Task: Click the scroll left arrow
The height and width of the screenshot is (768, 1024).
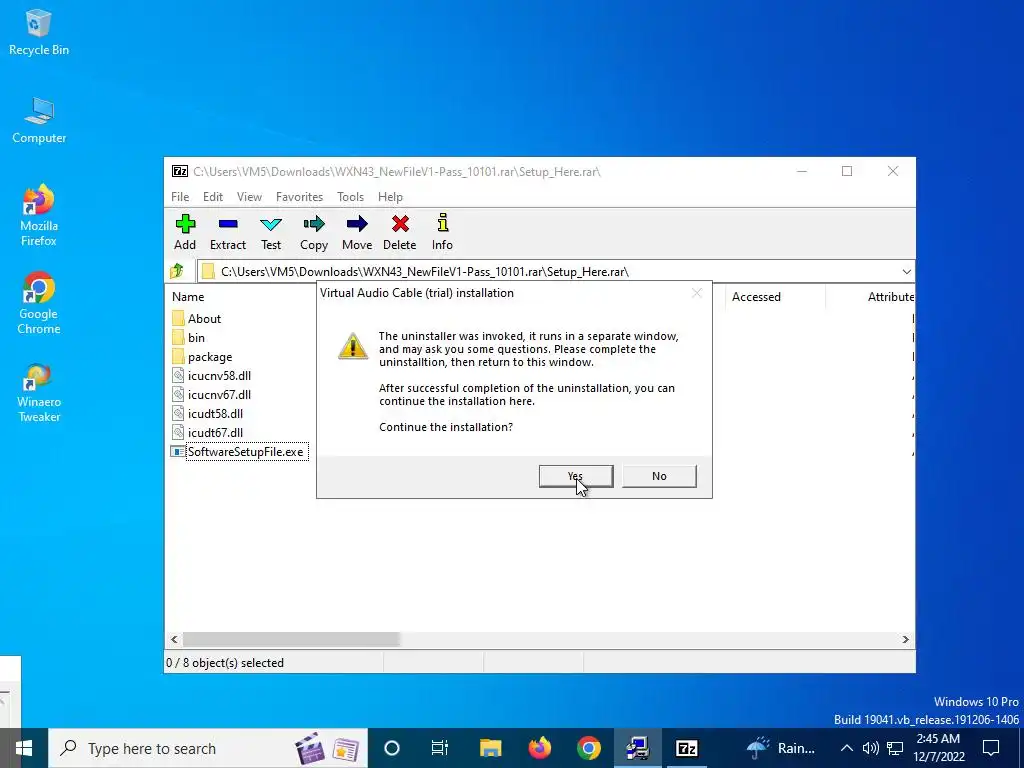Action: pyautogui.click(x=174, y=639)
